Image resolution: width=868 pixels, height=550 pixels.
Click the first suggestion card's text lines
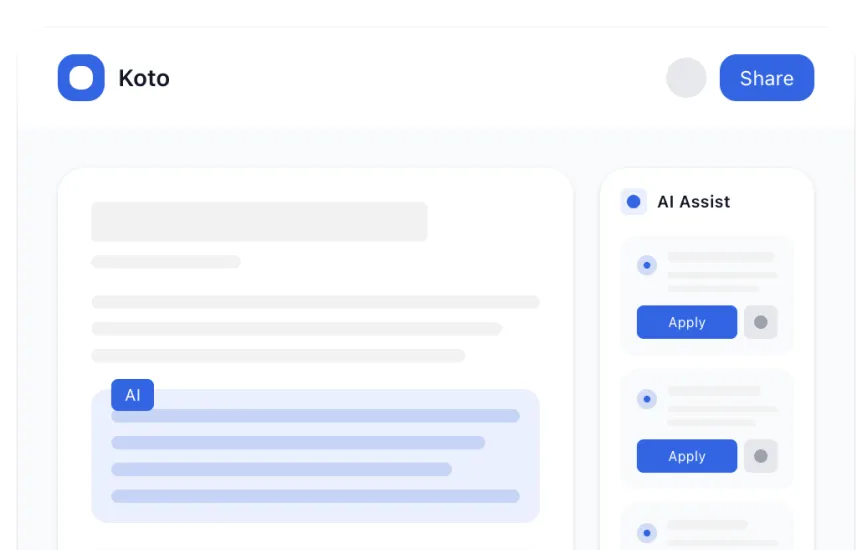tap(721, 272)
